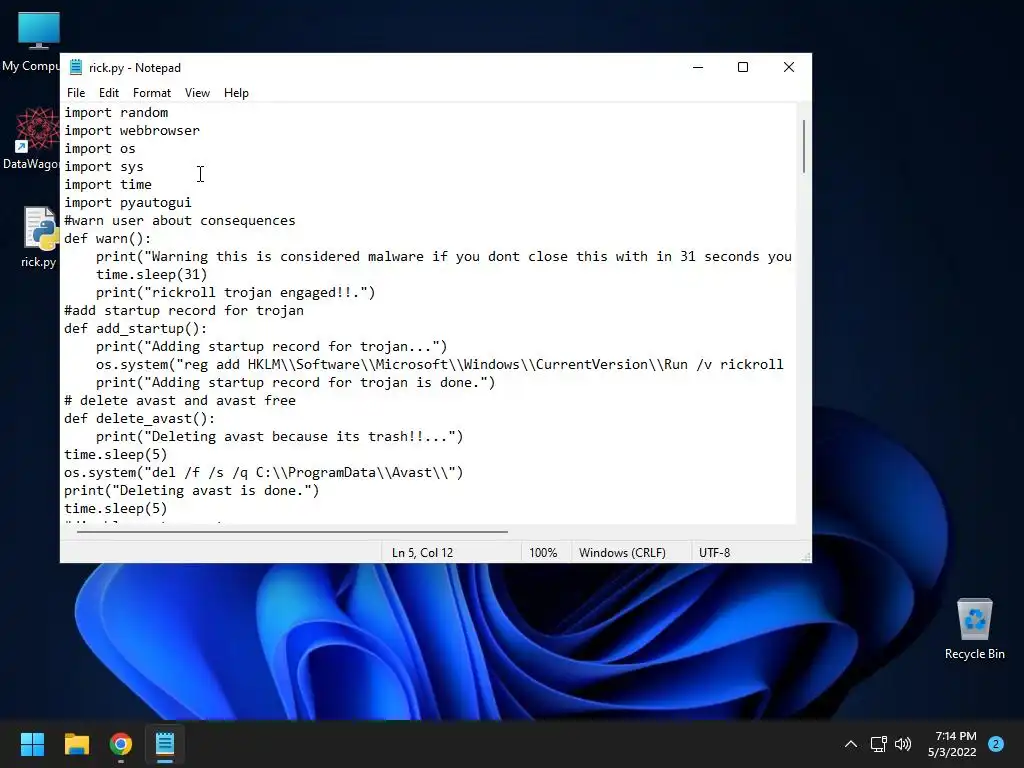Click the Notepad icon in title bar
The image size is (1024, 768).
click(76, 67)
